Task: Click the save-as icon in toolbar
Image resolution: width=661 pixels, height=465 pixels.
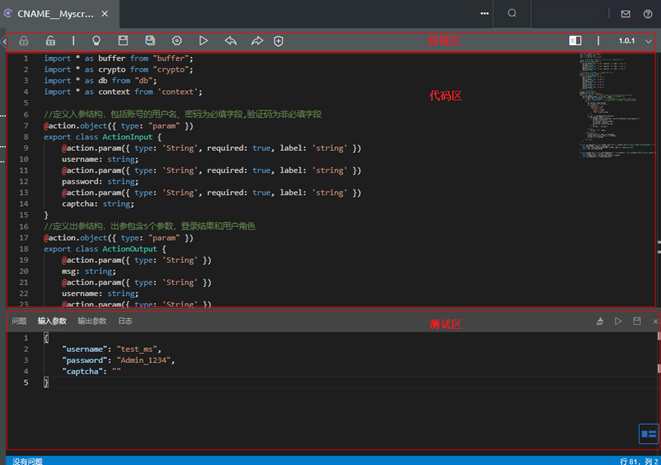Action: pyautogui.click(x=150, y=41)
